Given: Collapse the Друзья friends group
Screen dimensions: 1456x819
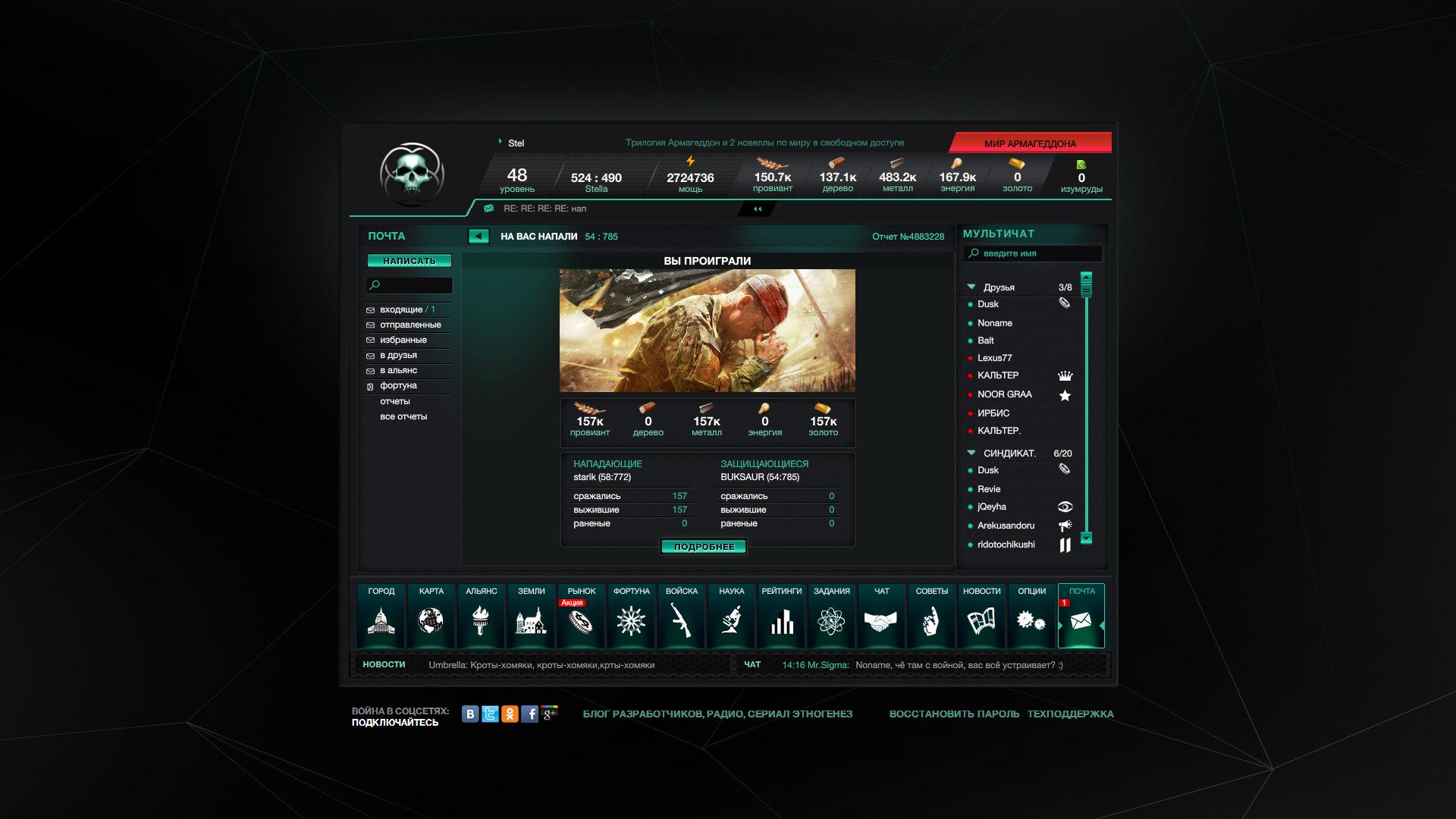Looking at the screenshot, I should pos(971,287).
